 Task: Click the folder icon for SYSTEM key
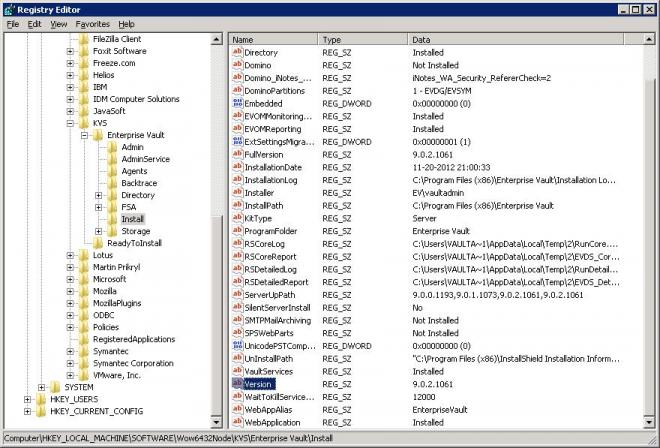click(55, 387)
